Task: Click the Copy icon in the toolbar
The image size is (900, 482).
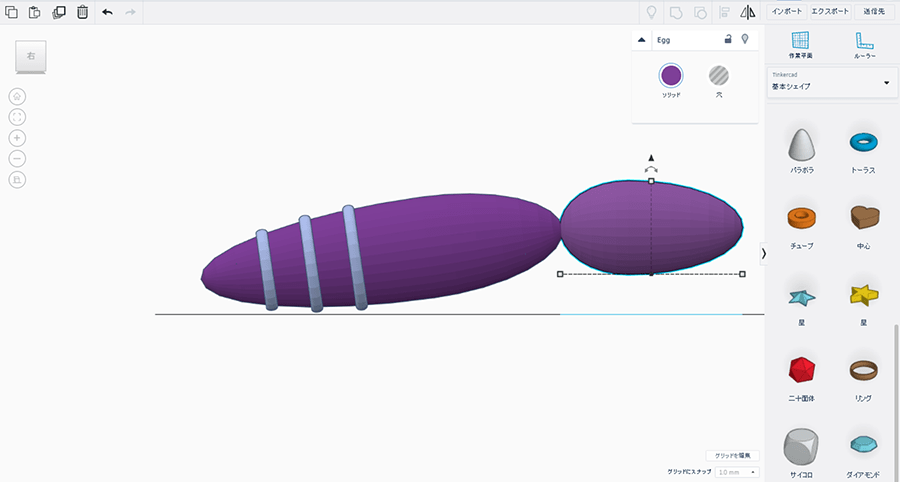Action: (11, 12)
